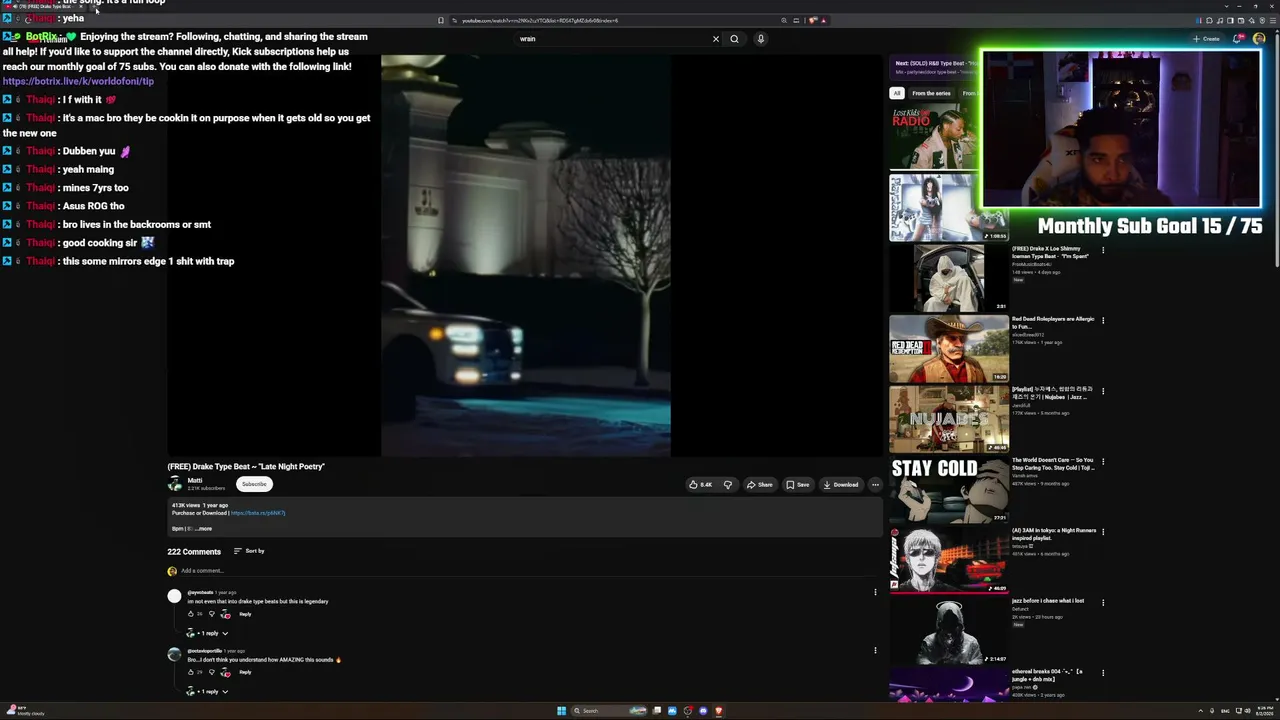Click the YouTube search magnifier button
The width and height of the screenshot is (1280, 720).
point(734,39)
